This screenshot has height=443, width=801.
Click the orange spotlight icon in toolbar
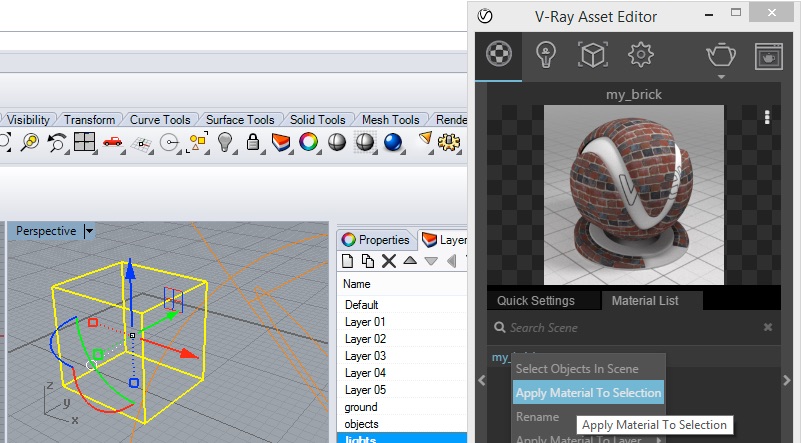pos(425,139)
